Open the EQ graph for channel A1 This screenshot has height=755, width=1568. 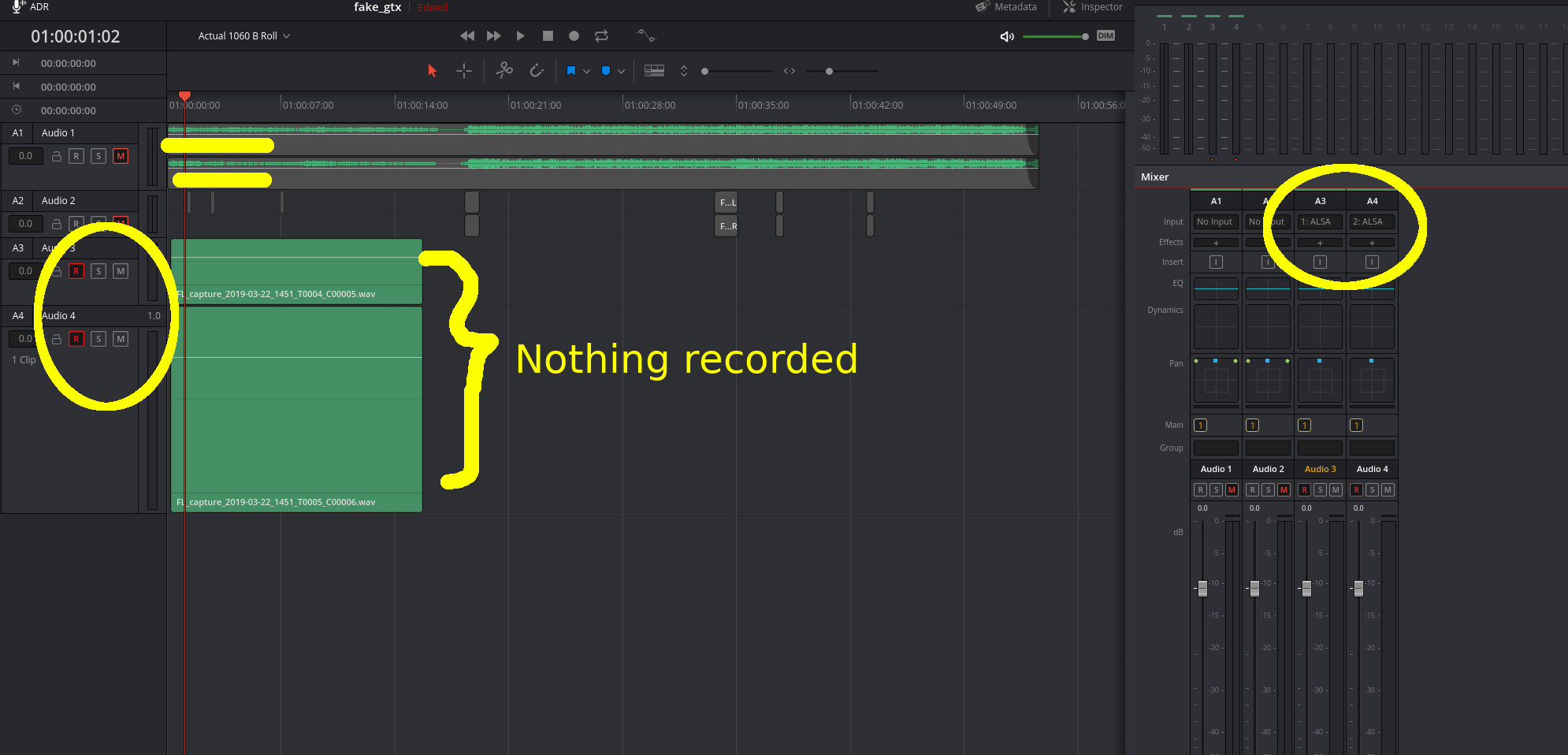pyautogui.click(x=1216, y=288)
